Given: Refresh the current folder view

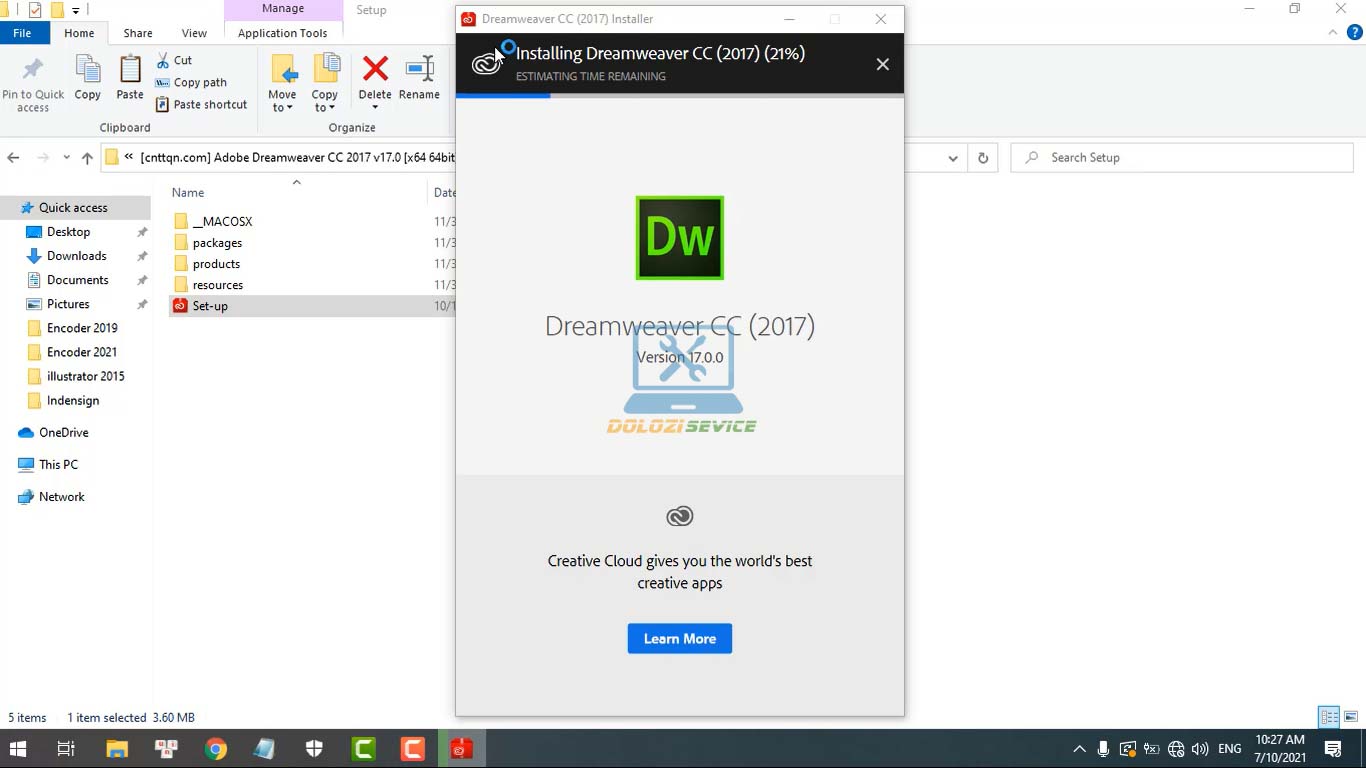Looking at the screenshot, I should [983, 157].
